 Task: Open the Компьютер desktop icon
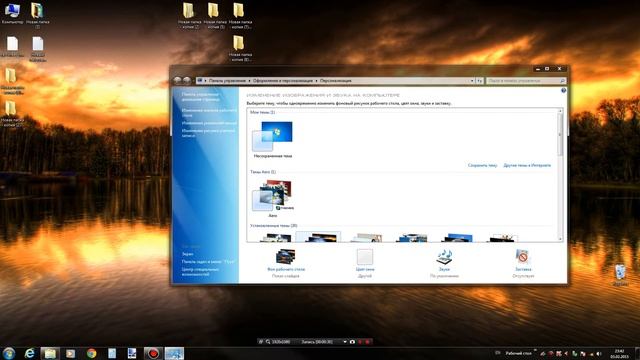click(12, 13)
